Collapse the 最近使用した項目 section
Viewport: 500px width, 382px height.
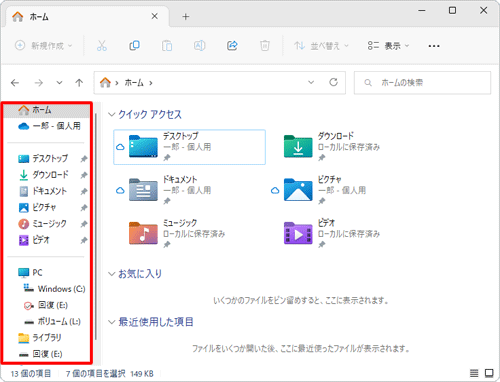pos(111,322)
